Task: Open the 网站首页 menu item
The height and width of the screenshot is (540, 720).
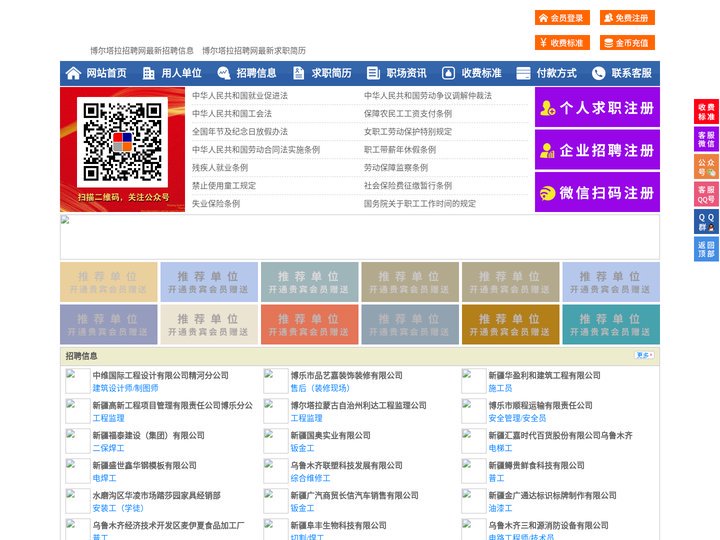Action: tap(107, 73)
